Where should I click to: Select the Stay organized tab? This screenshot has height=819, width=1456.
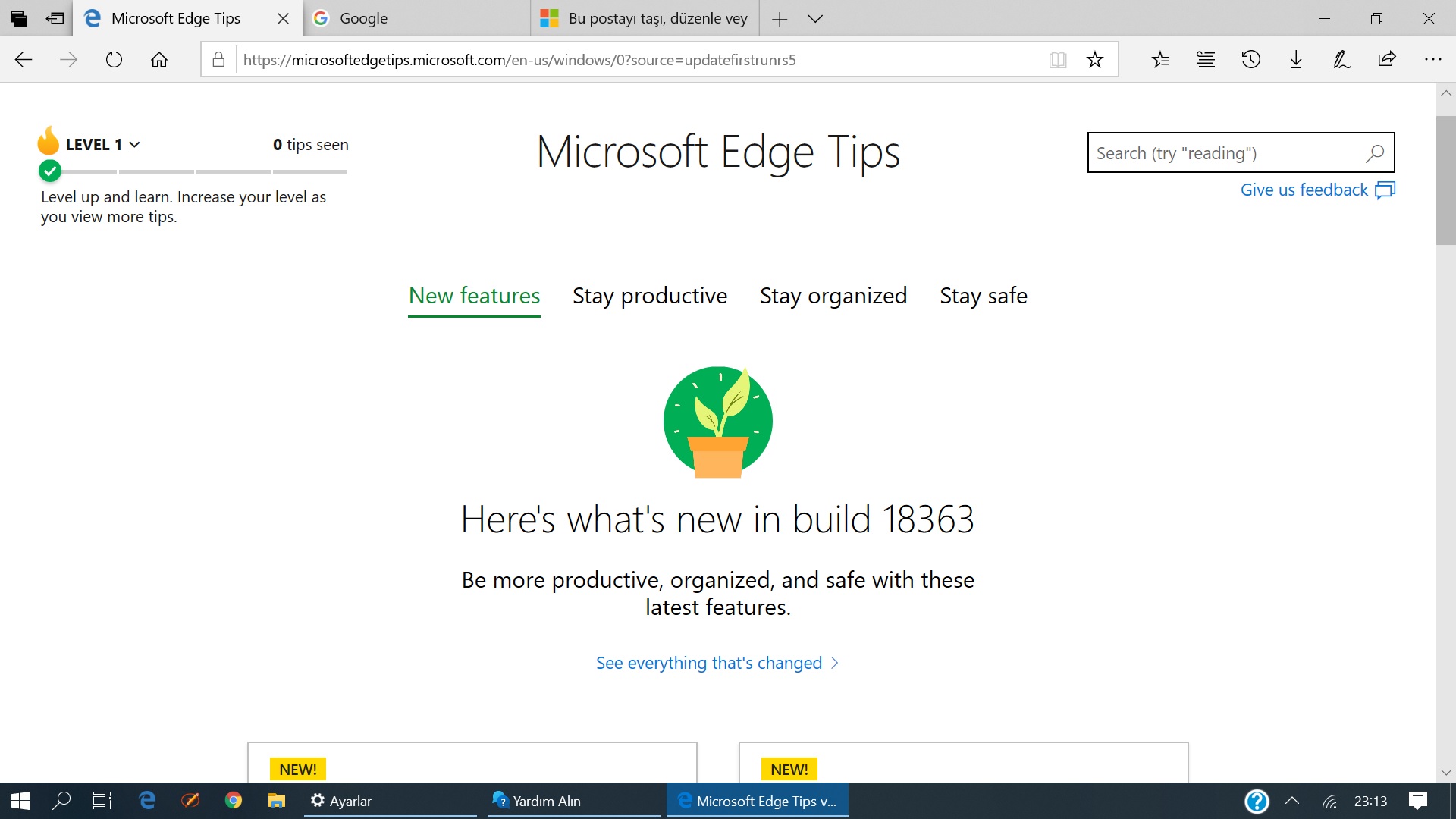tap(833, 296)
